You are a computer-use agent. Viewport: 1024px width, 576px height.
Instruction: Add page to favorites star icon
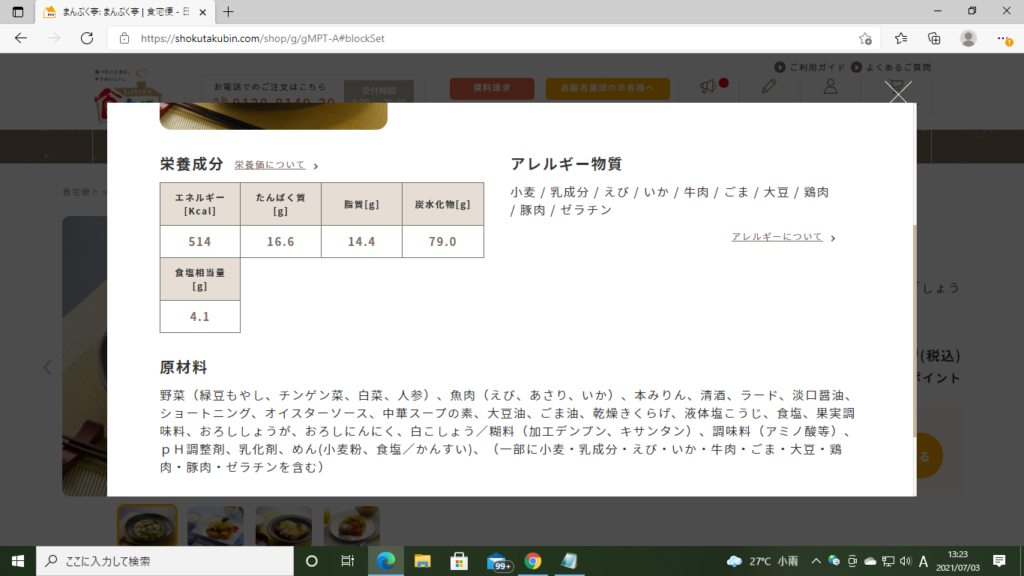(865, 39)
